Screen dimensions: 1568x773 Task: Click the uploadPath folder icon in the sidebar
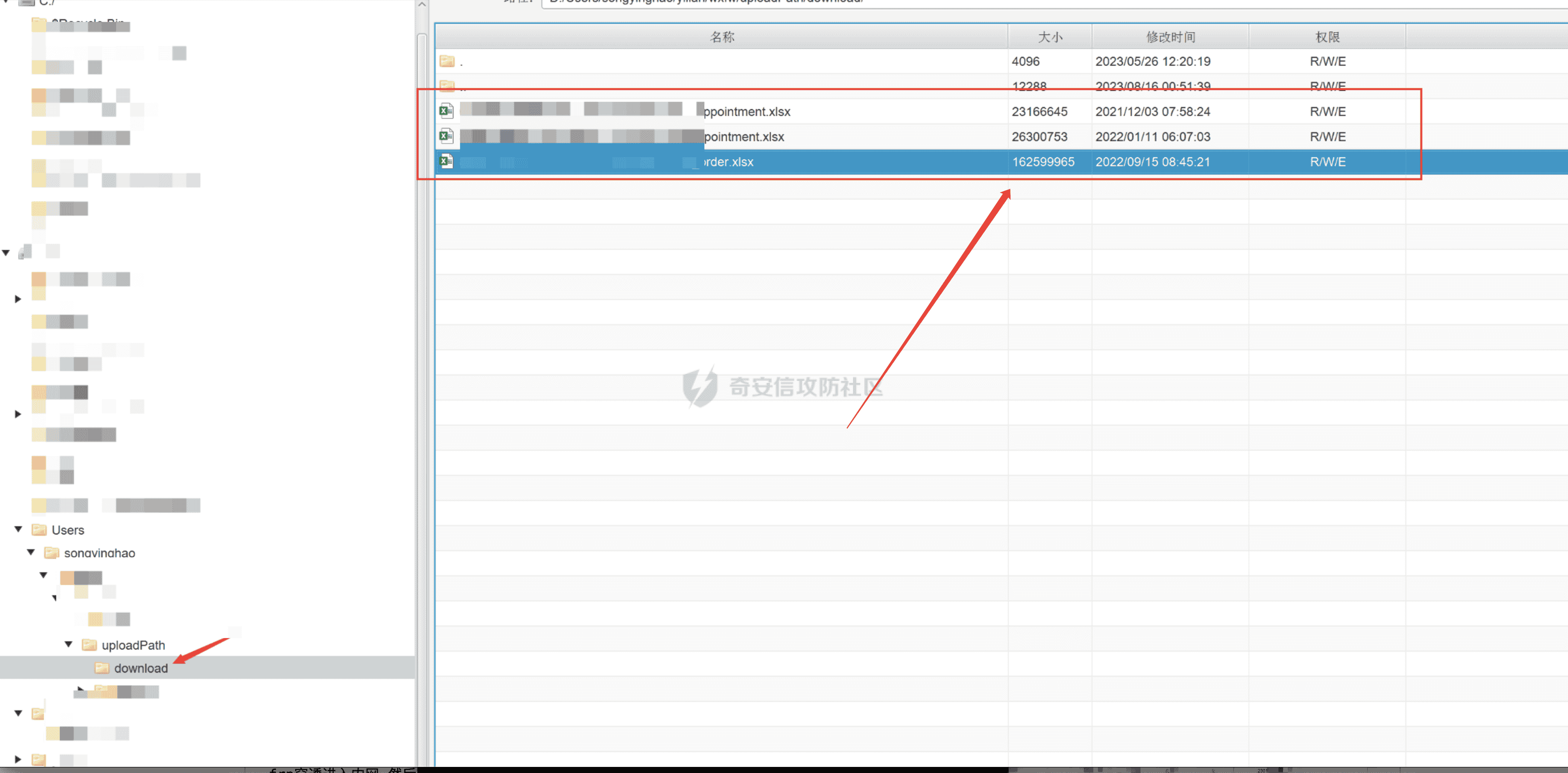click(89, 645)
